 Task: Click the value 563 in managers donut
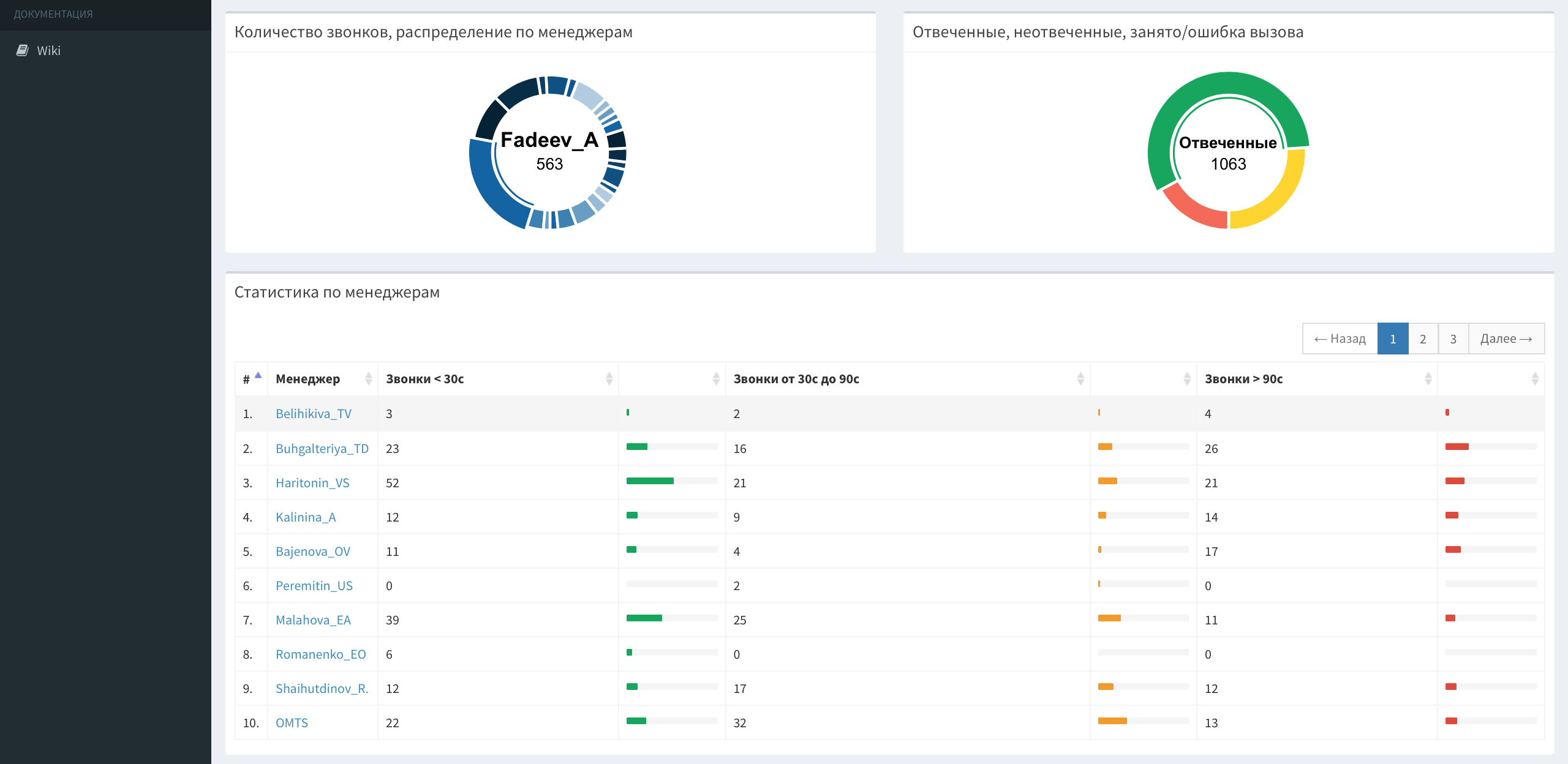[x=549, y=164]
